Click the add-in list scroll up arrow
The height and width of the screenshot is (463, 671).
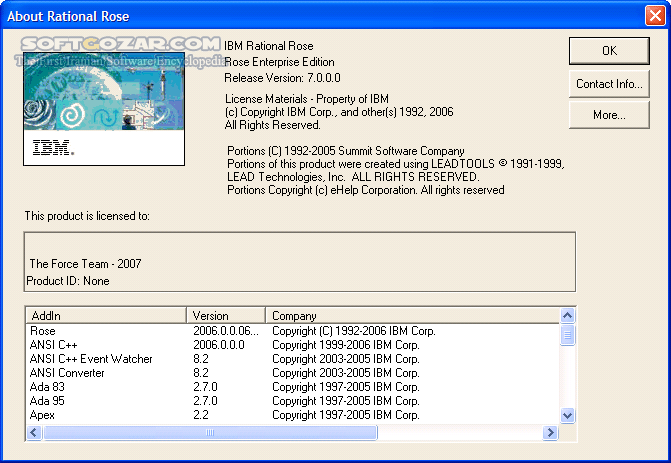click(x=567, y=316)
